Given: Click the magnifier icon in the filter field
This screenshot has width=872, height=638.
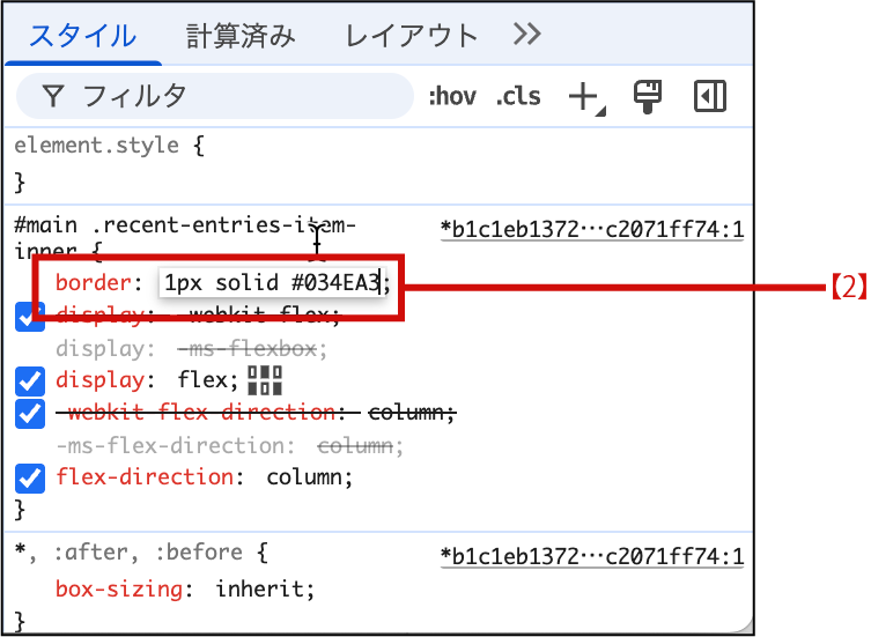Looking at the screenshot, I should pos(51,96).
